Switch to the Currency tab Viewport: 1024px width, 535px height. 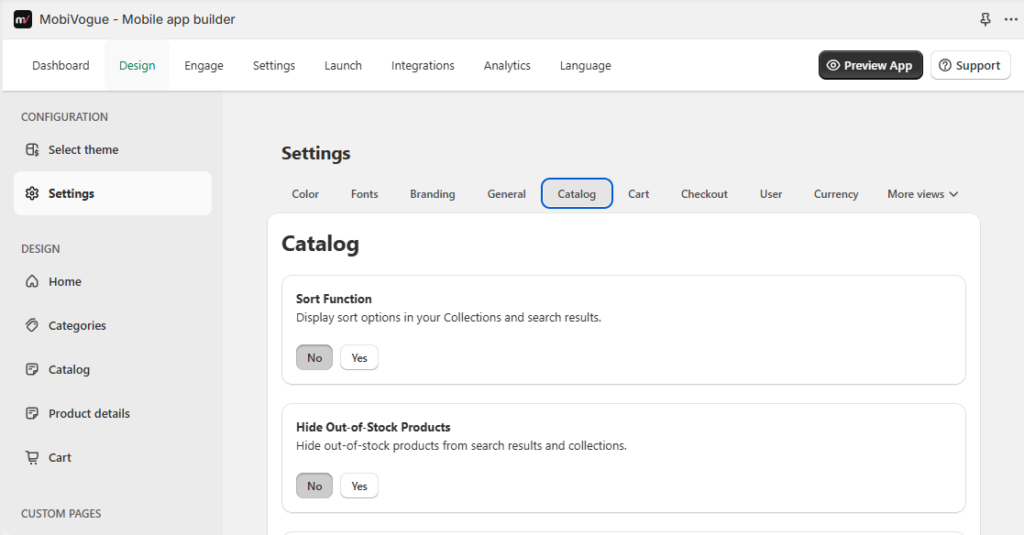[x=836, y=194]
